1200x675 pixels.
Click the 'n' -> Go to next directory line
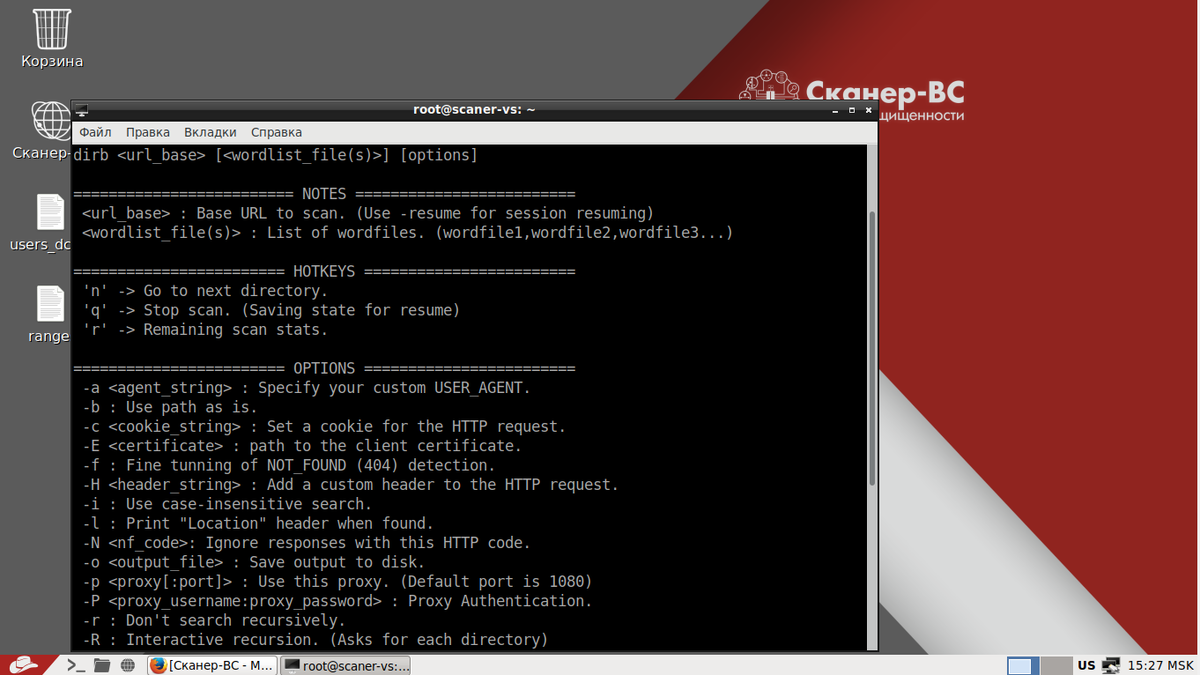click(206, 291)
